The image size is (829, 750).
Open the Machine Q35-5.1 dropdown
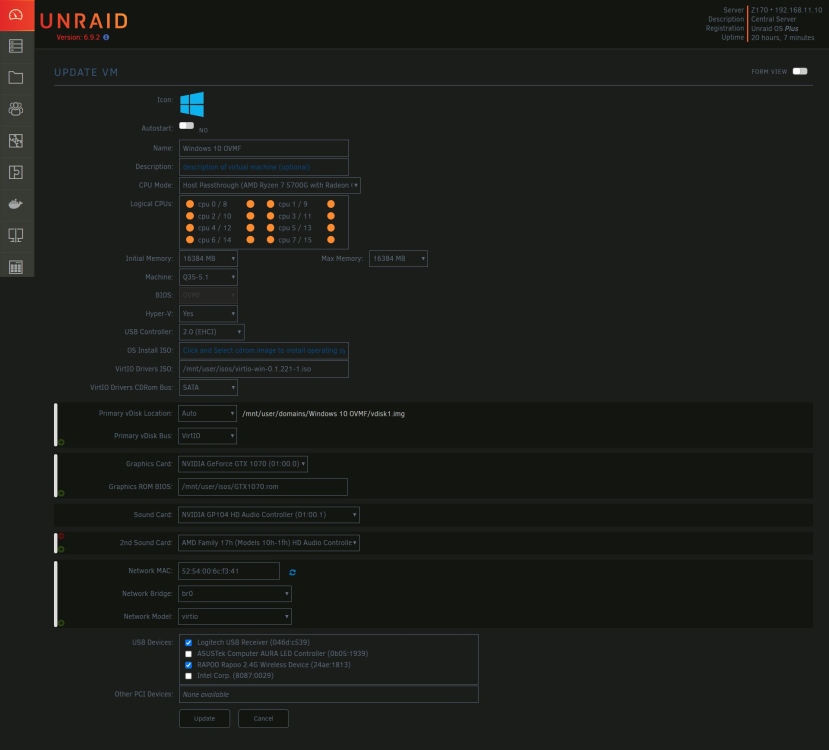point(208,277)
